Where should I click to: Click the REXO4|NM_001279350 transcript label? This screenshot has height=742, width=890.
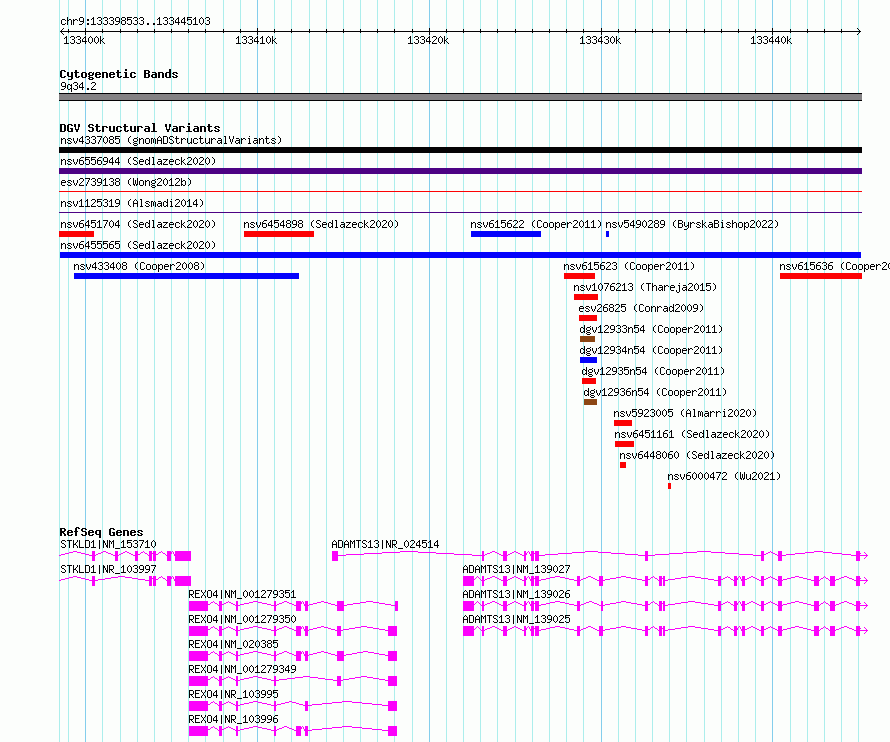(x=242, y=619)
